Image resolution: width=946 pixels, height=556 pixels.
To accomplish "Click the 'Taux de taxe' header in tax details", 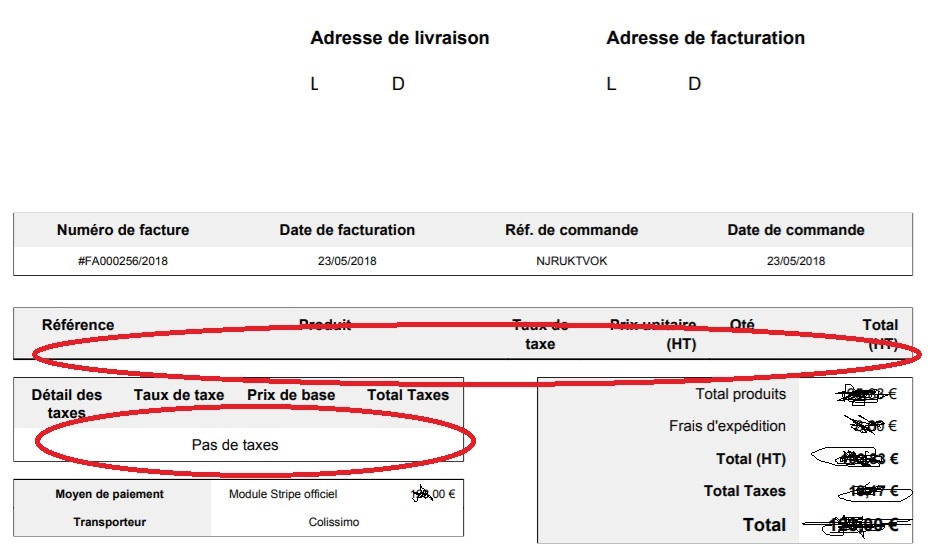I will (179, 395).
